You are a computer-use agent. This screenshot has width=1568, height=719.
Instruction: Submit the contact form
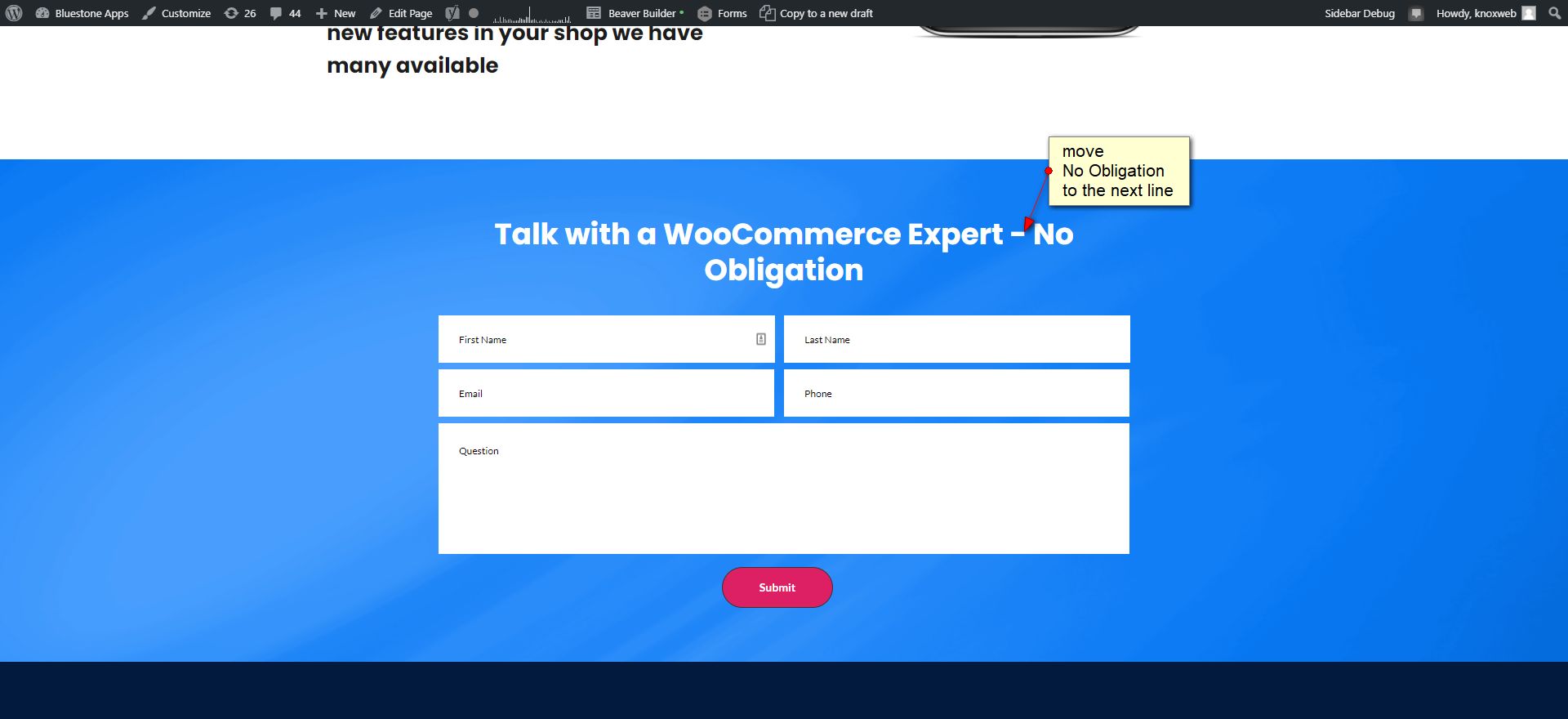[777, 587]
